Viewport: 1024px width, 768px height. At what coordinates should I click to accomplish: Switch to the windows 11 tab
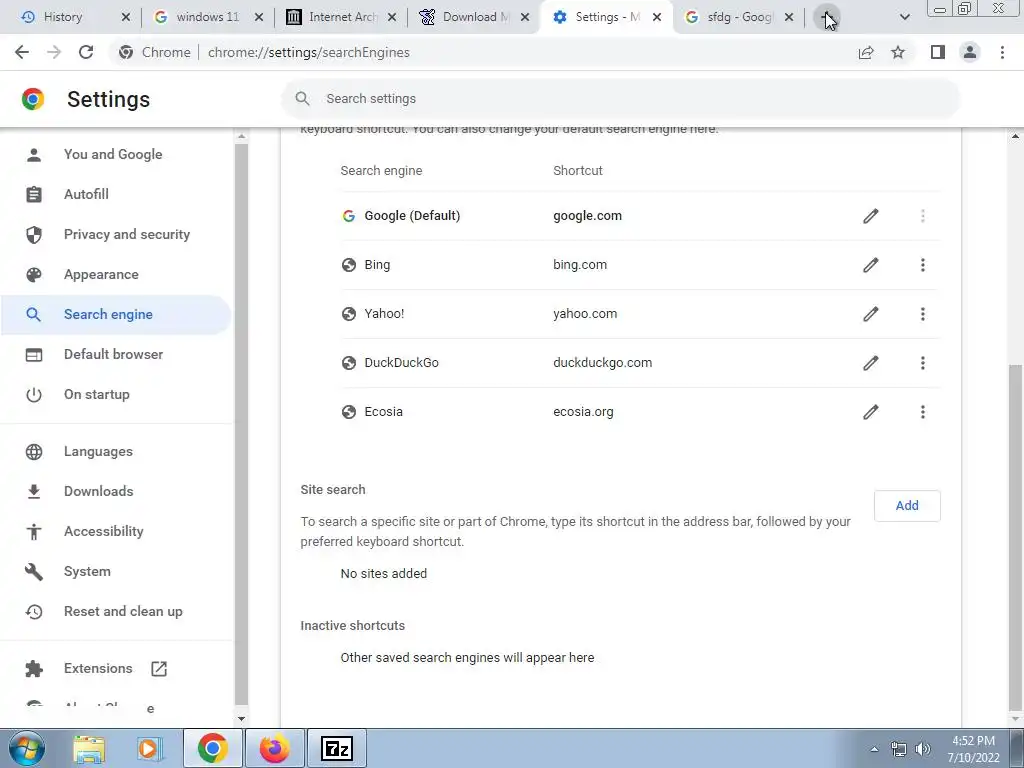[x=208, y=17]
